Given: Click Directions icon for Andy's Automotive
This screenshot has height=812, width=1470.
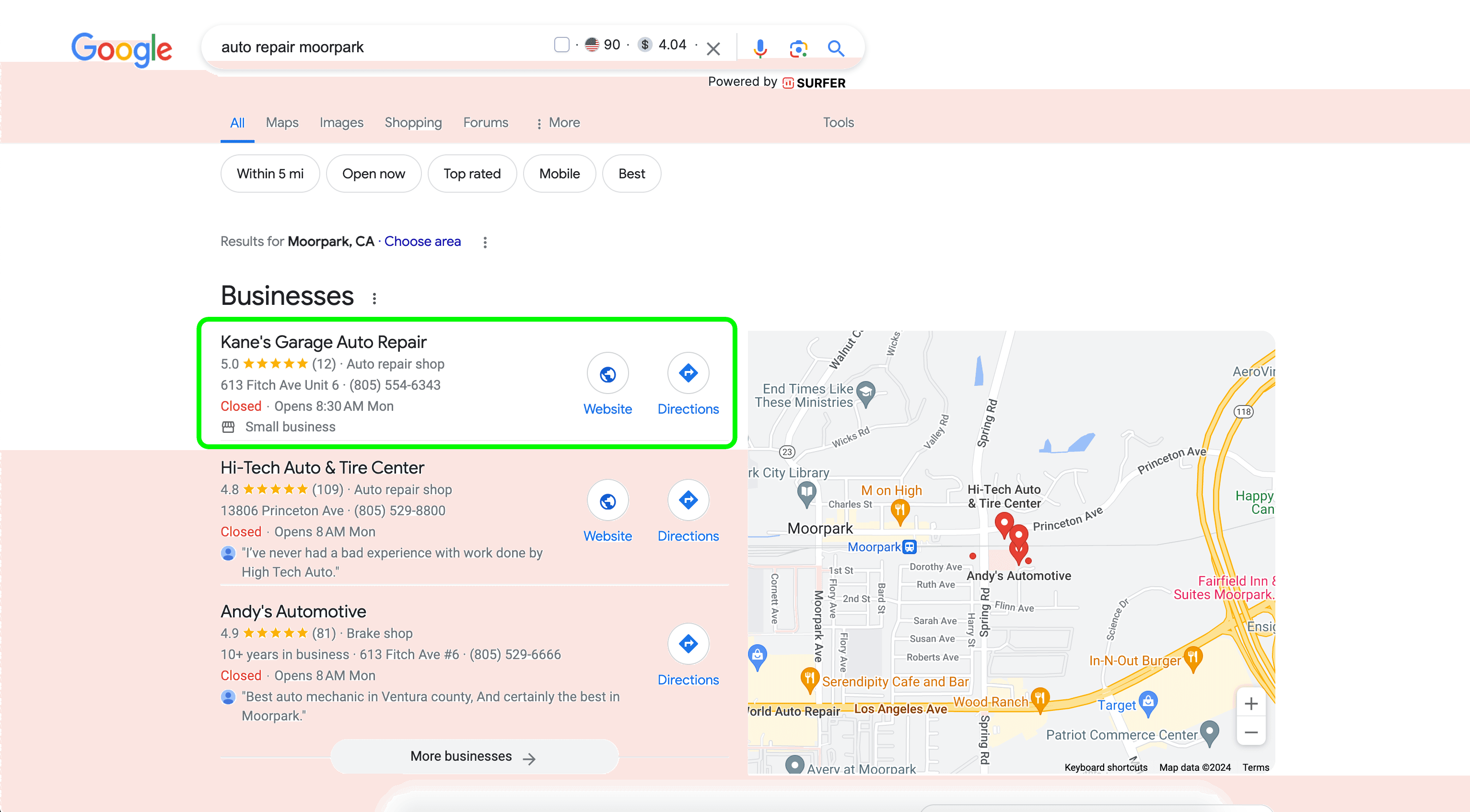Looking at the screenshot, I should [x=688, y=644].
